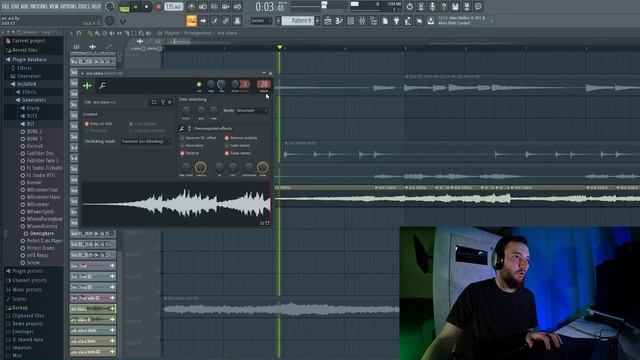Click the stamp icon in top toolbar
The height and width of the screenshot is (360, 640).
237,21
